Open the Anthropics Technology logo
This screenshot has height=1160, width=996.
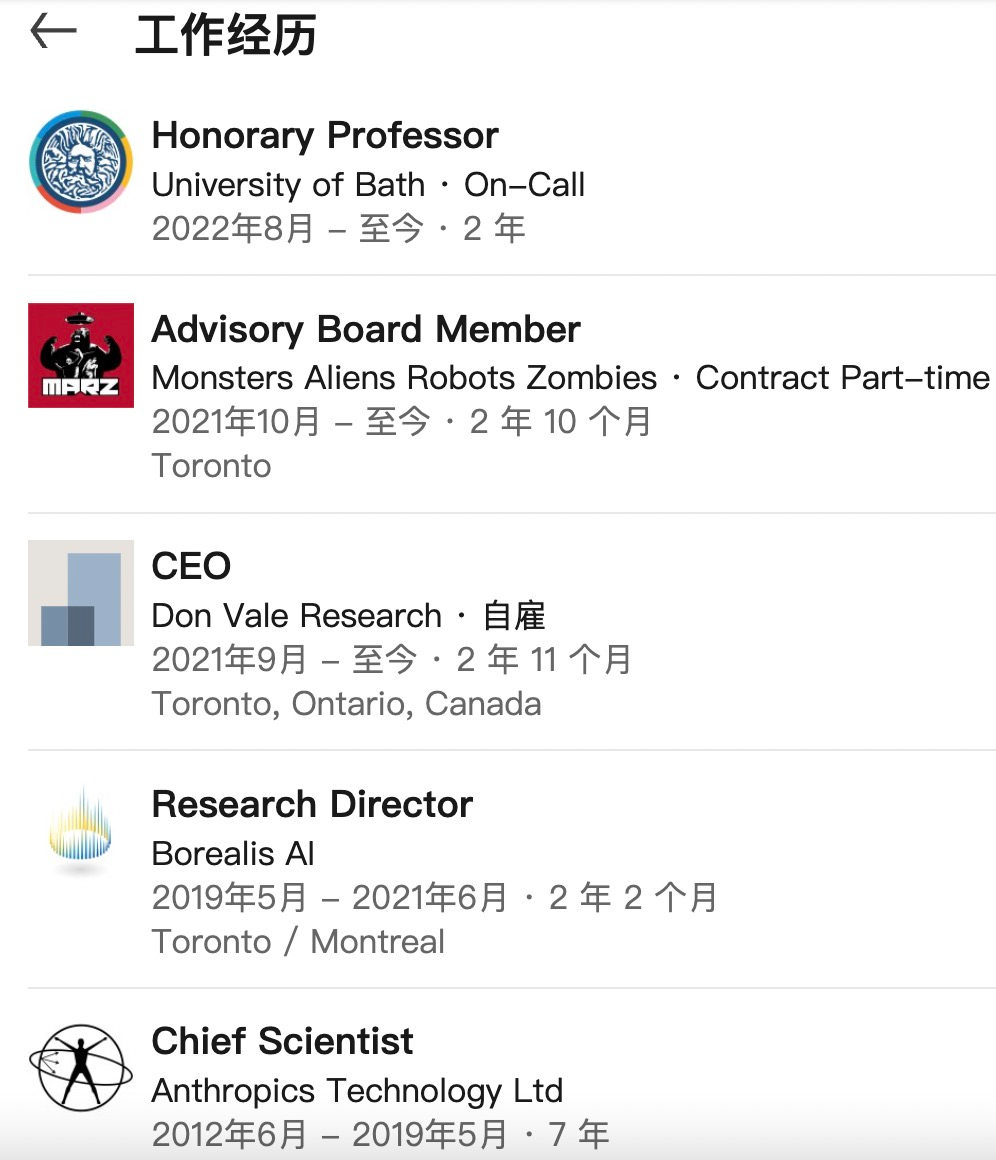point(81,1068)
